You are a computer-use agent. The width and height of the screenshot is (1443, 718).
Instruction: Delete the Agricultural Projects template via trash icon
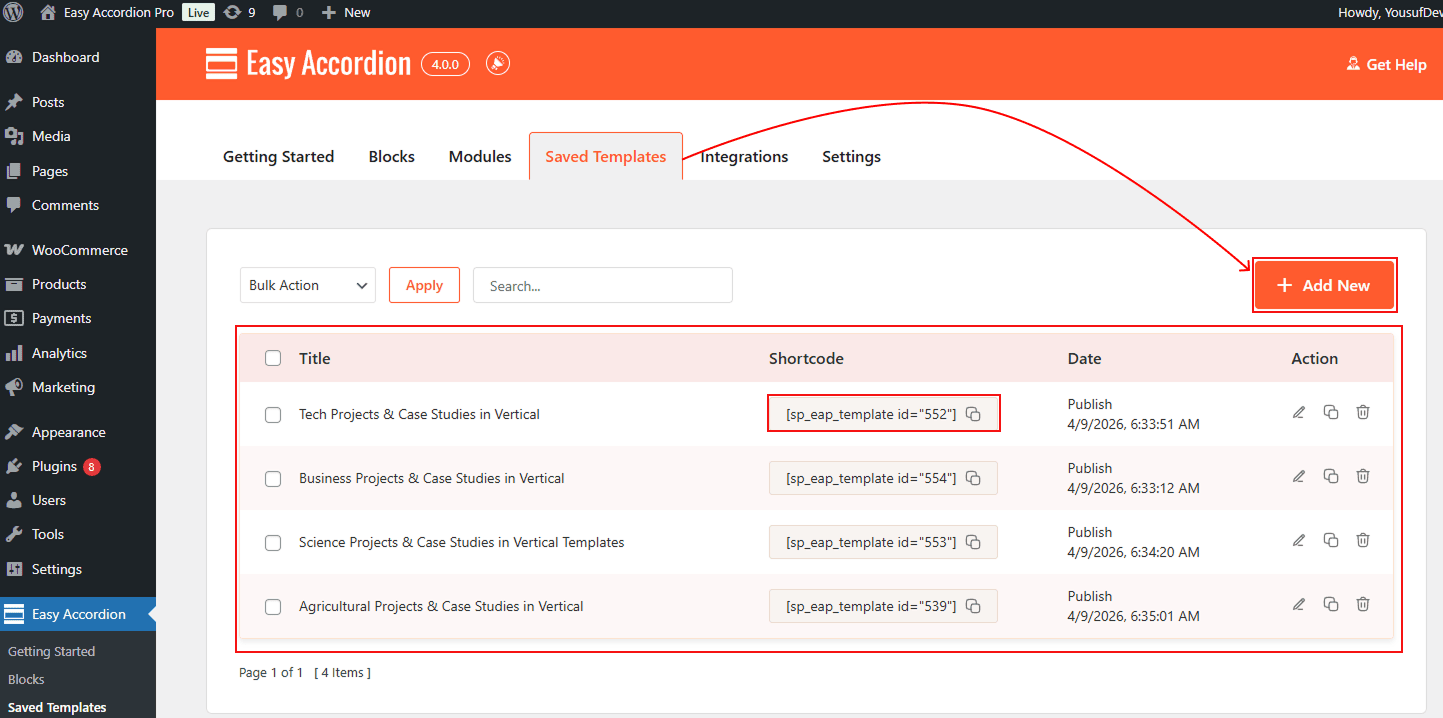(1363, 604)
